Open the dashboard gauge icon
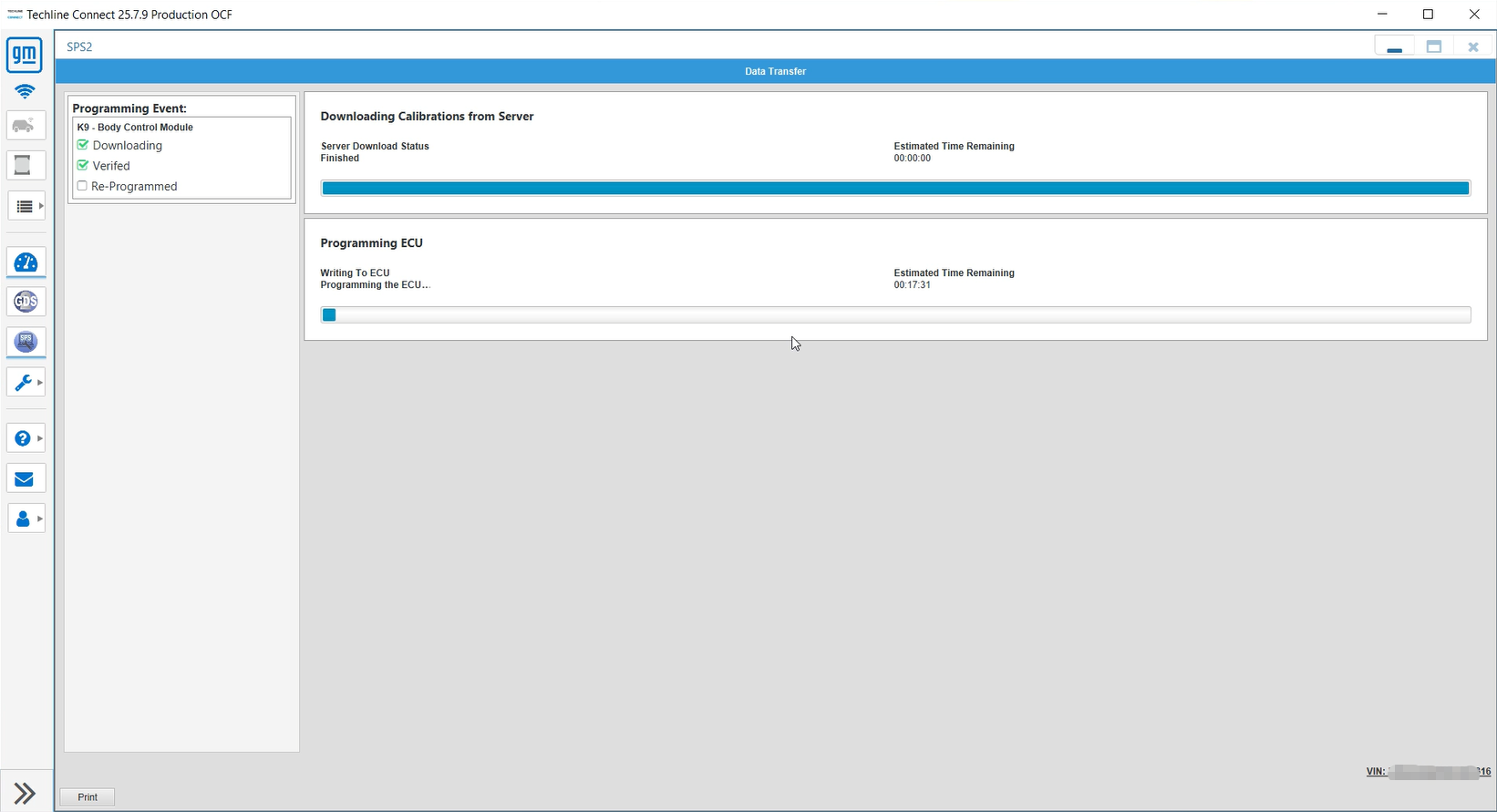The width and height of the screenshot is (1497, 812). pos(26,262)
